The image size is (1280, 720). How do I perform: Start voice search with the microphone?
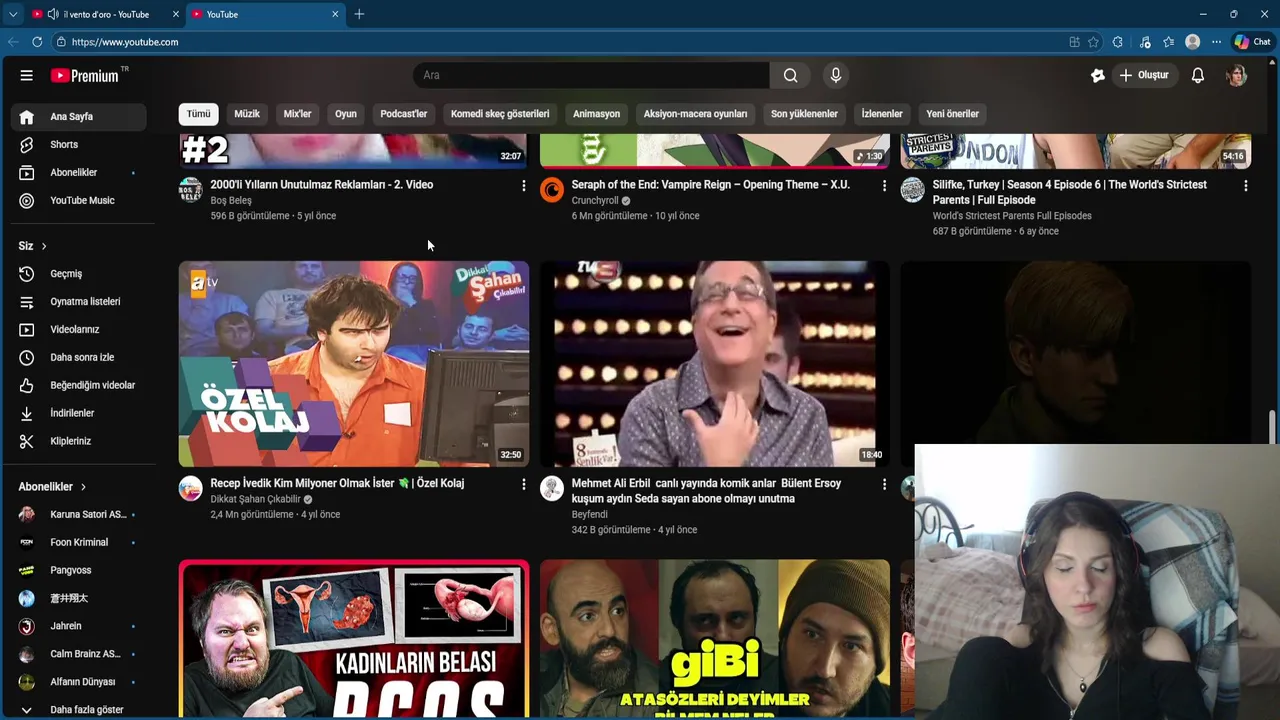pos(836,75)
